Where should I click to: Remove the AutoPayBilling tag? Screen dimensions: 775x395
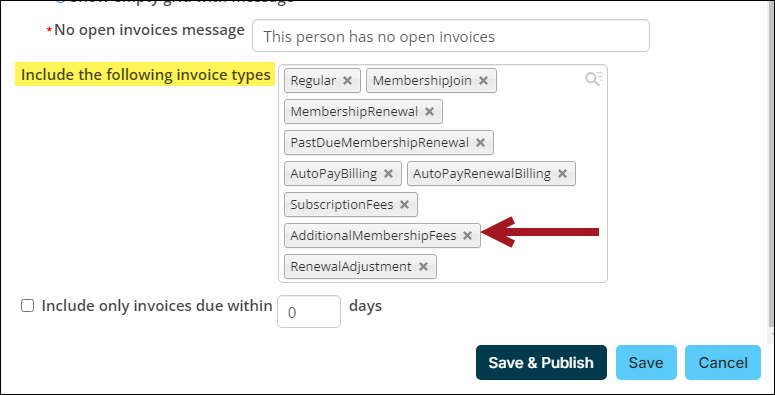click(388, 174)
